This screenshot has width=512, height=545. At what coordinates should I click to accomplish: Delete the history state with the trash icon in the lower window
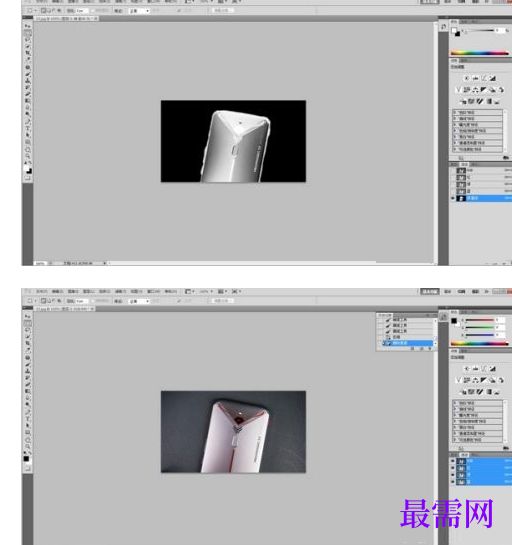(430, 349)
